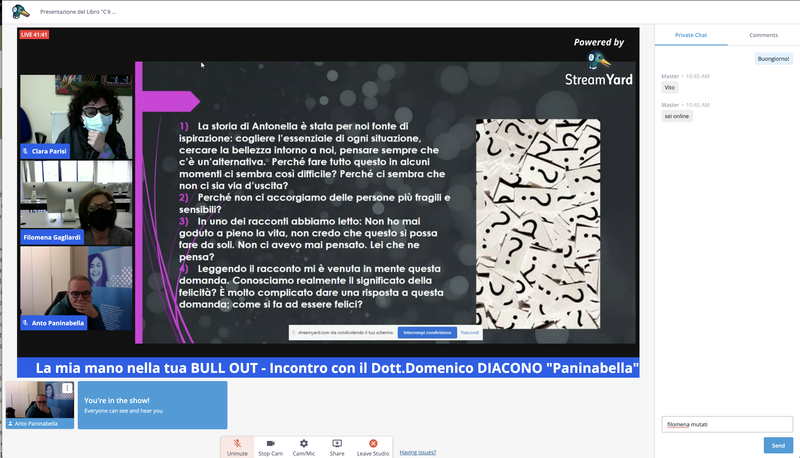Click the 'You're in the show!' banner
The width and height of the screenshot is (800, 458).
[153, 405]
